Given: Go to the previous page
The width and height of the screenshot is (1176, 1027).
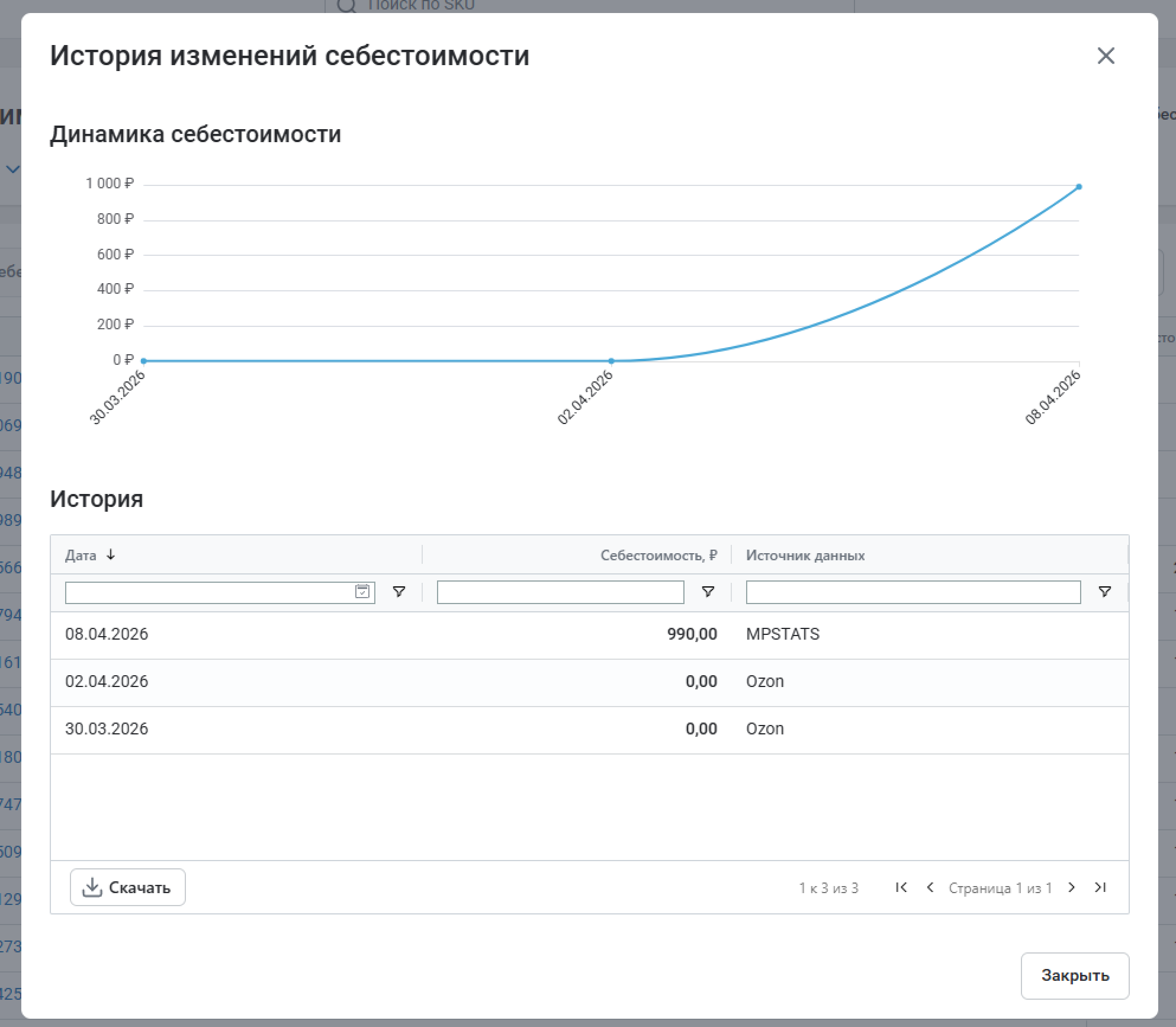Looking at the screenshot, I should click(930, 887).
